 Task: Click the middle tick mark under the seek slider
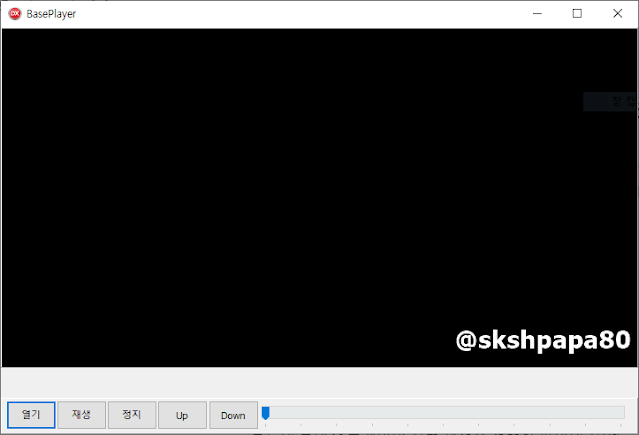click(443, 425)
